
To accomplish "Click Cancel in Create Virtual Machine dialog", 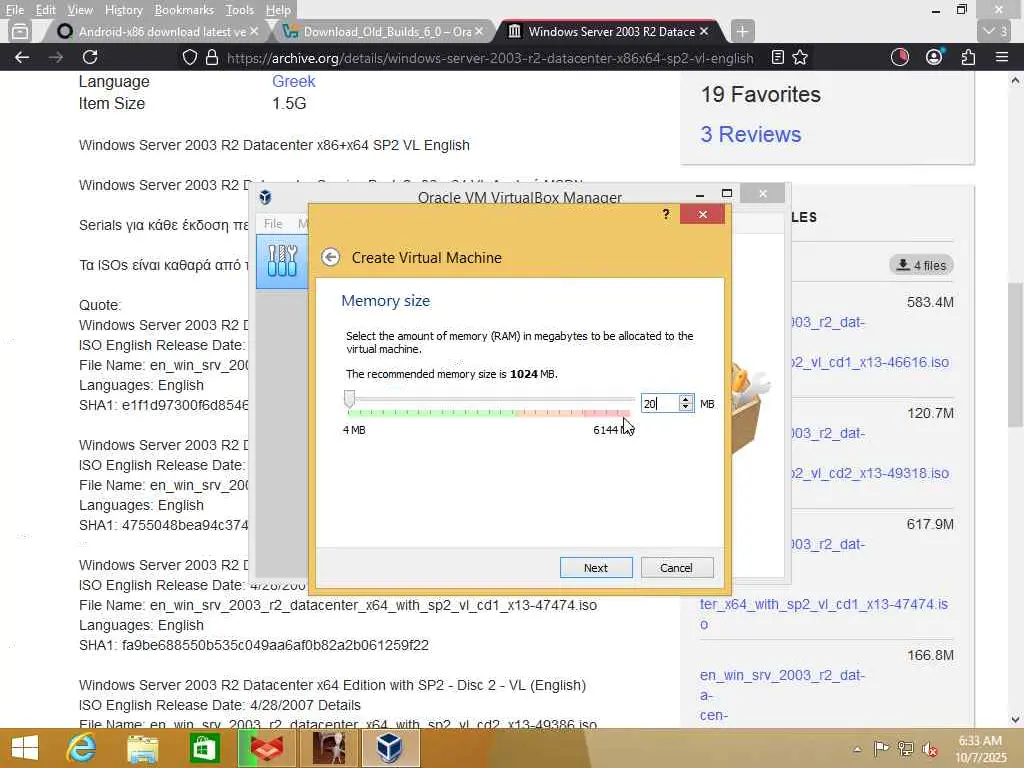I will pyautogui.click(x=677, y=568).
